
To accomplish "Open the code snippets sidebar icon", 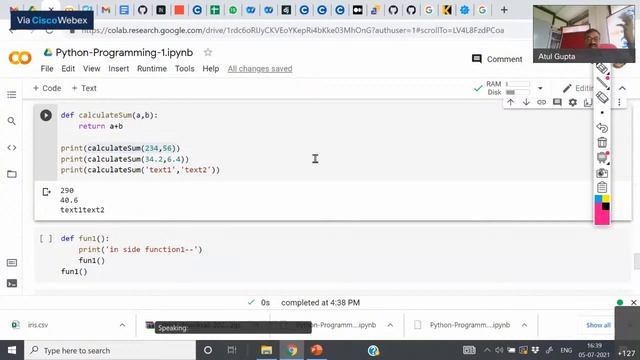I will tap(12, 148).
